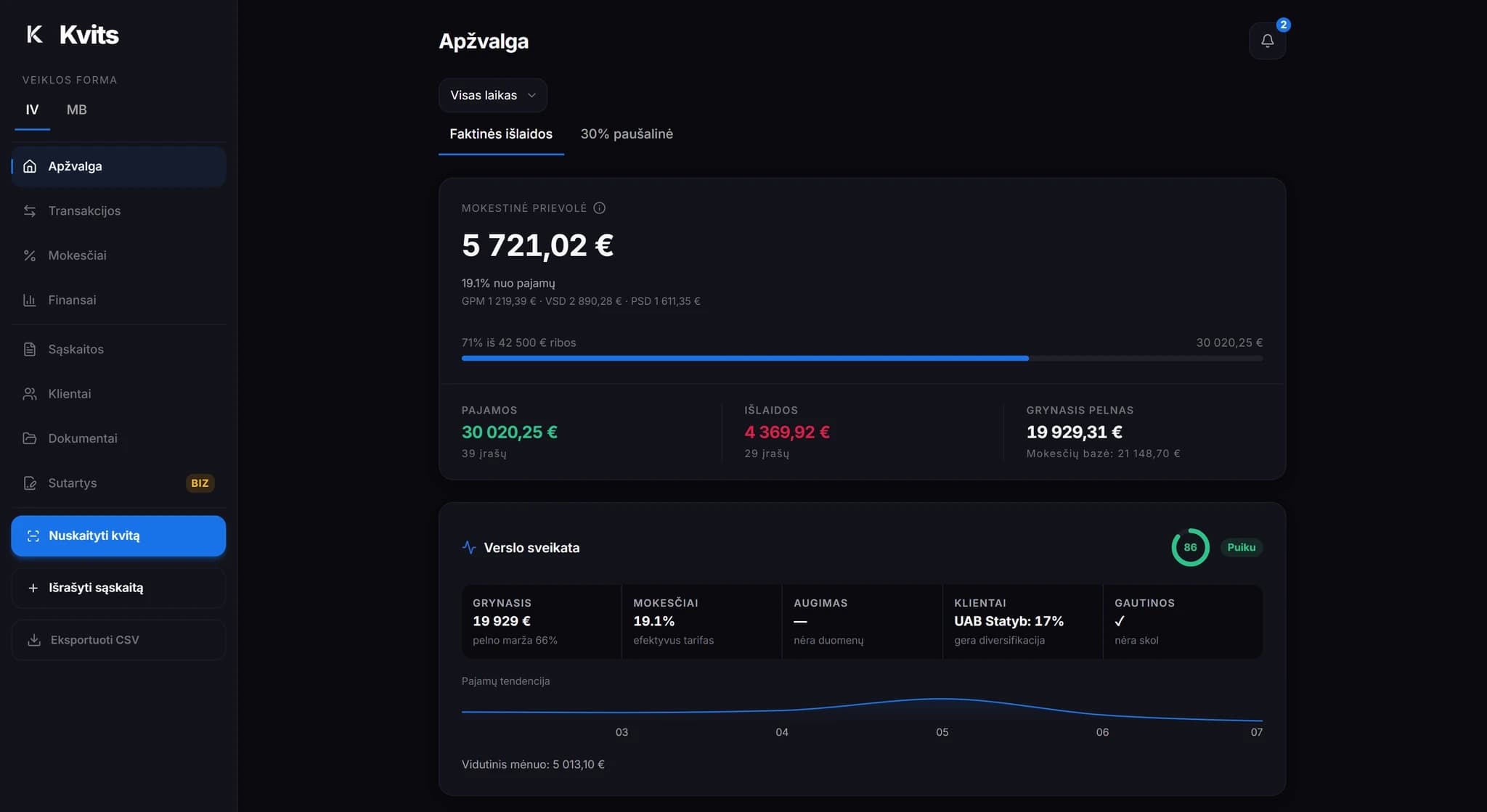Click the chevron in Visas laikas selector
The height and width of the screenshot is (812, 1487).
pos(531,96)
